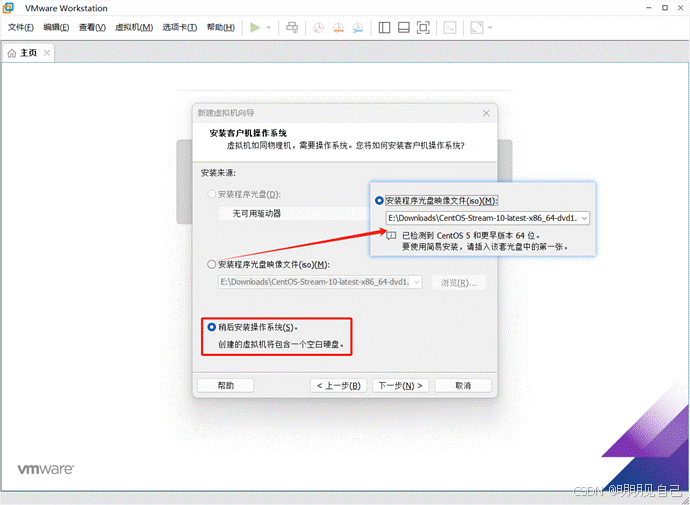Send Ctrl+Alt+Del using the toolbar icon
The width and height of the screenshot is (690, 505).
[292, 28]
